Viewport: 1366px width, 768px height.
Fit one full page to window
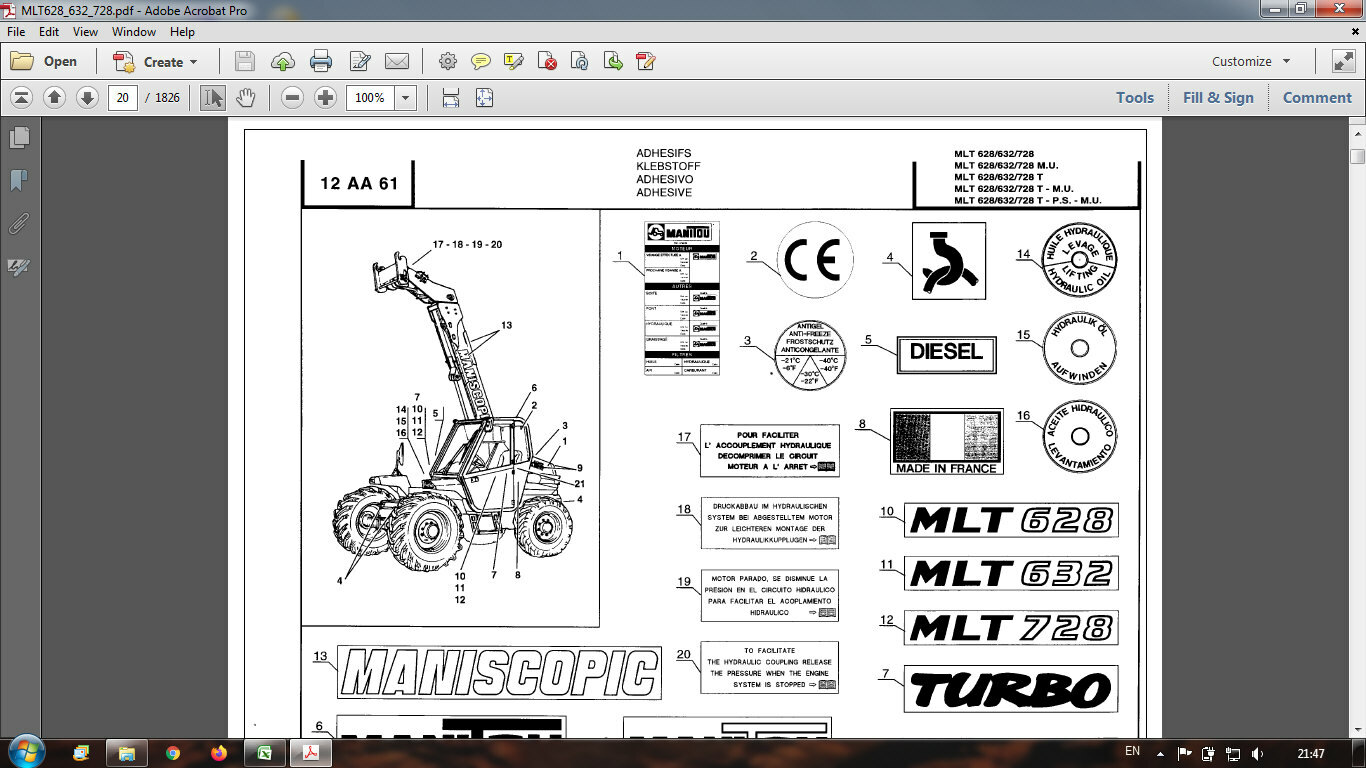coord(485,97)
